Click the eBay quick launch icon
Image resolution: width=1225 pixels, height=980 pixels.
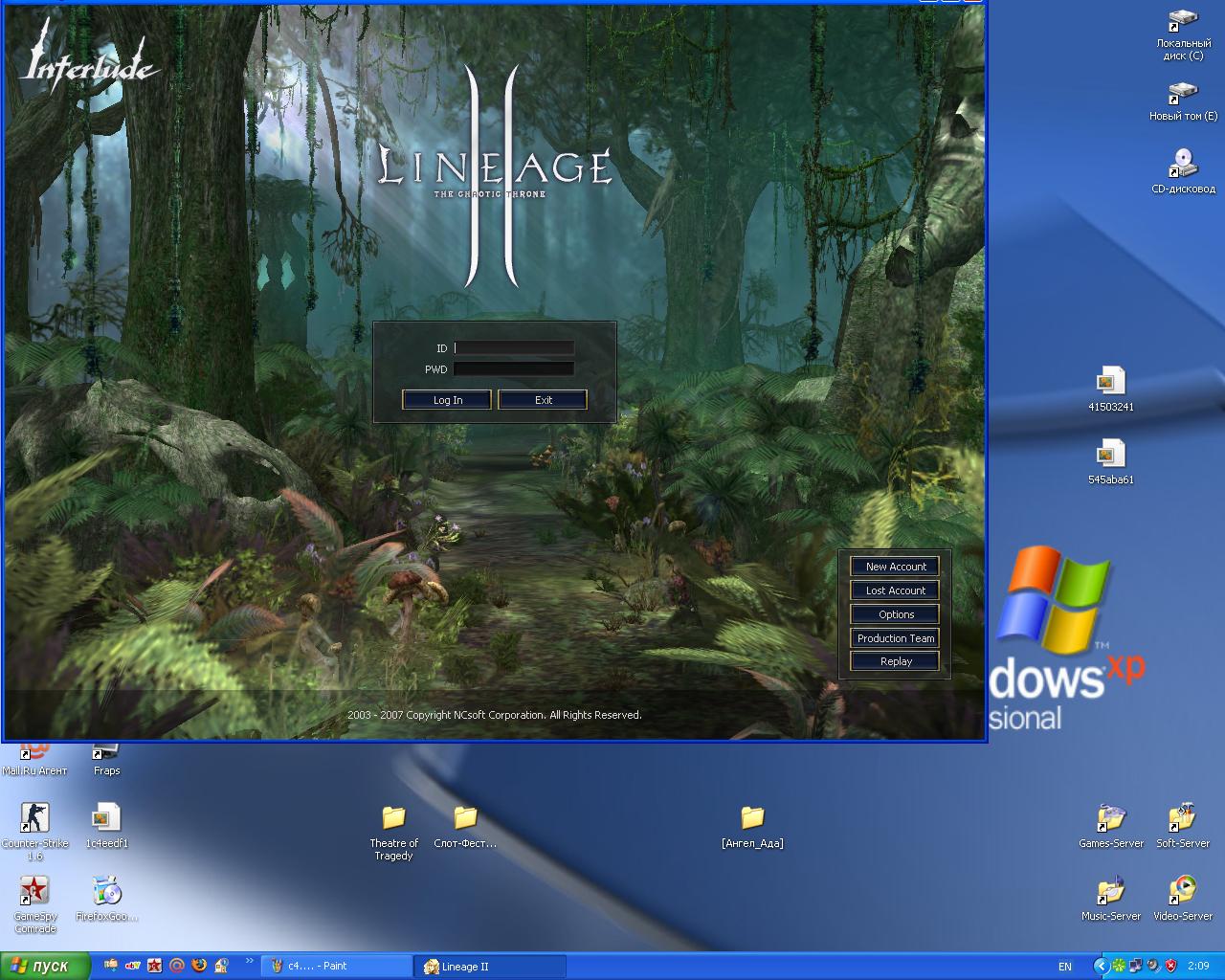click(x=133, y=966)
